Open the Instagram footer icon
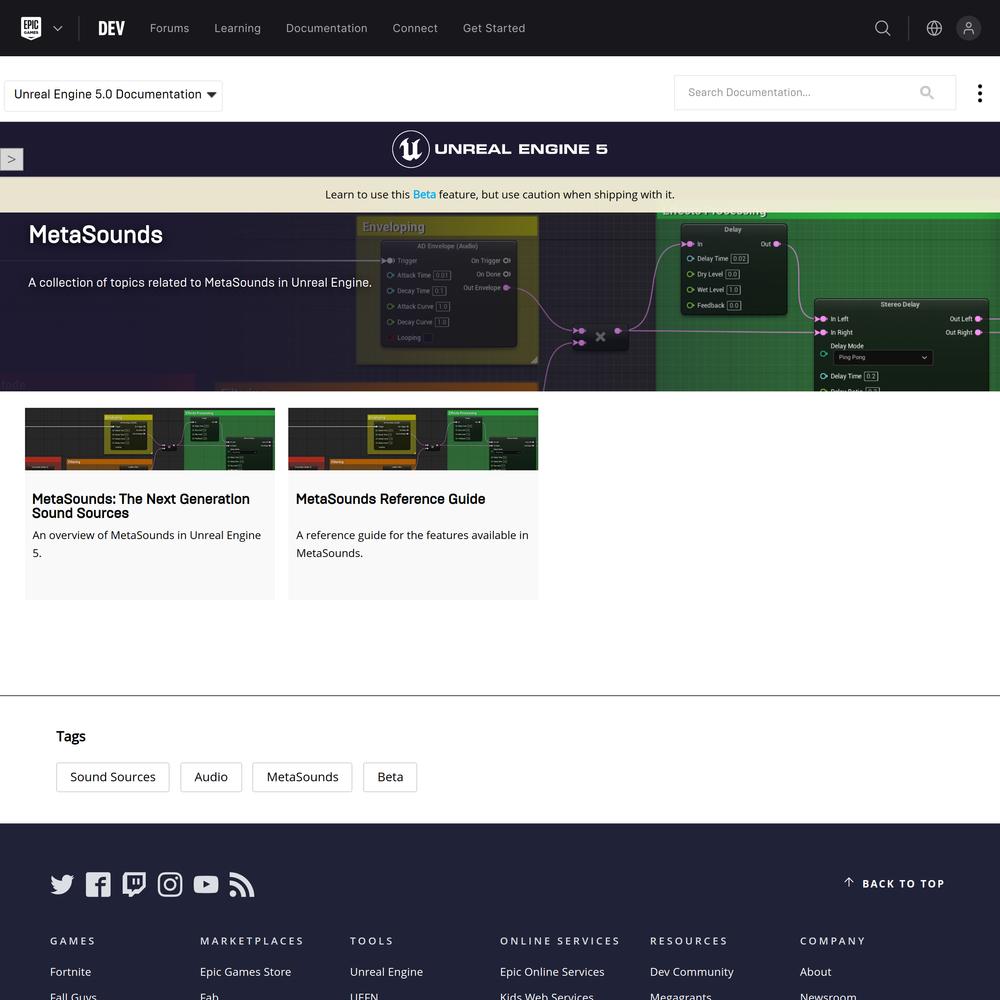 click(x=170, y=885)
